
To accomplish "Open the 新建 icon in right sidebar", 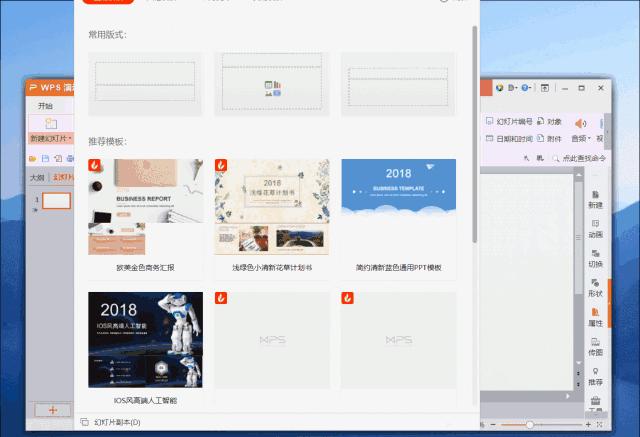I will pyautogui.click(x=596, y=199).
